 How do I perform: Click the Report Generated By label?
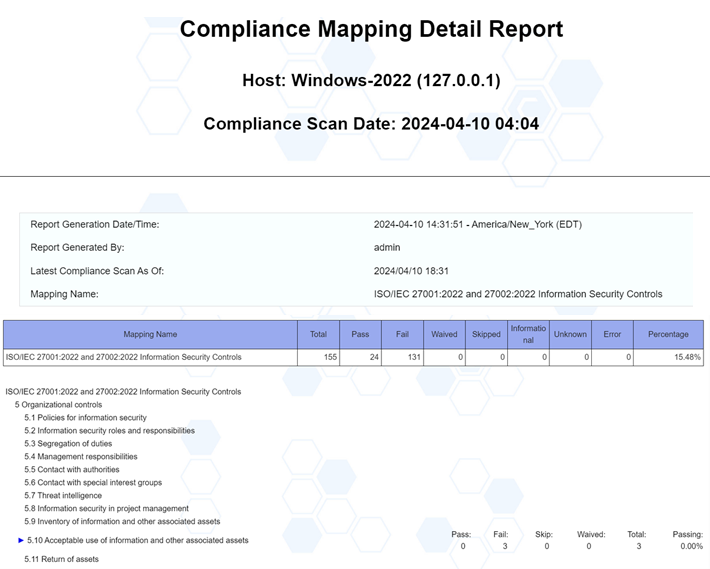pos(77,248)
